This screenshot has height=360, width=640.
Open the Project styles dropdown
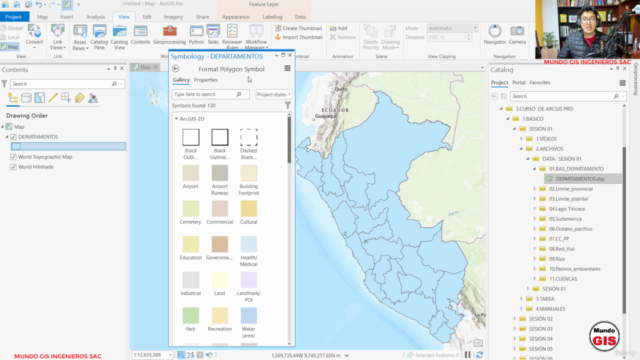click(x=274, y=94)
